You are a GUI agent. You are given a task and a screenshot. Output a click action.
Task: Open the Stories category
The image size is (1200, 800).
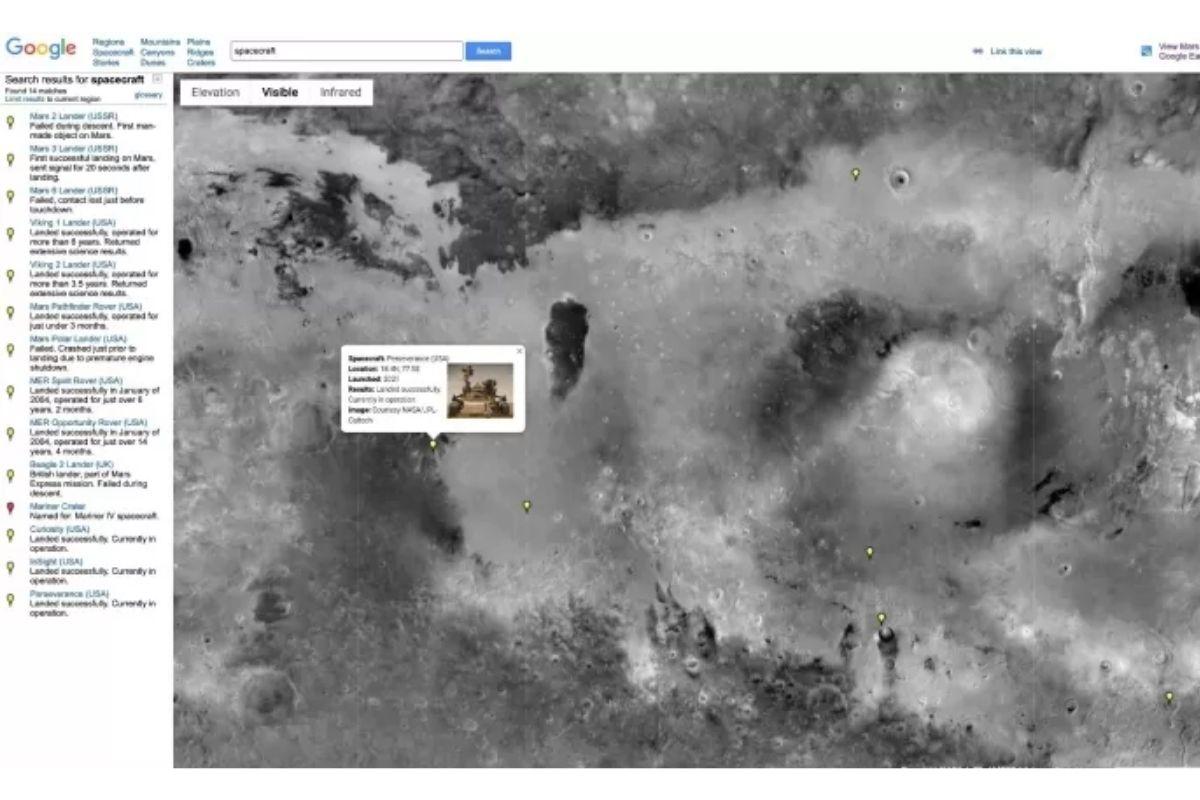click(106, 62)
